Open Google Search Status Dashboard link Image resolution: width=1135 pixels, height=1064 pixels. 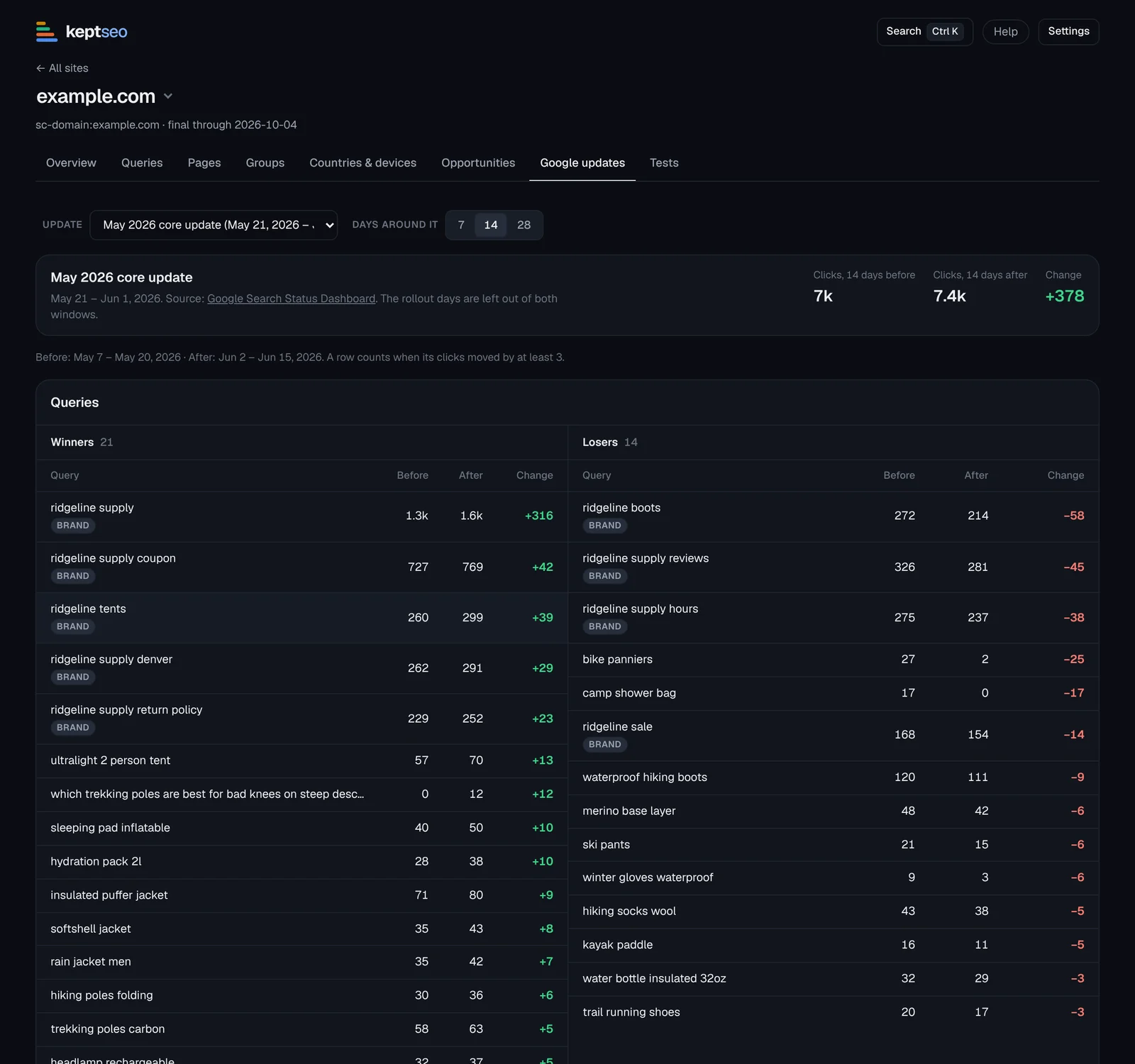(292, 299)
